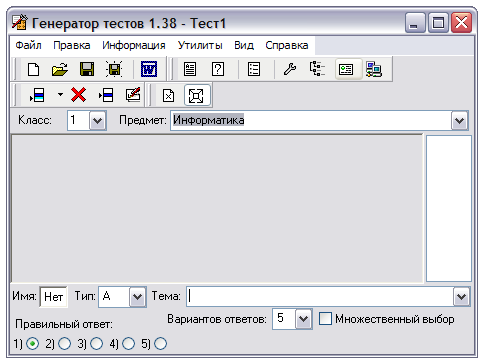The width and height of the screenshot is (485, 363).
Task: Select correct answer radio 5
Action: (x=161, y=344)
